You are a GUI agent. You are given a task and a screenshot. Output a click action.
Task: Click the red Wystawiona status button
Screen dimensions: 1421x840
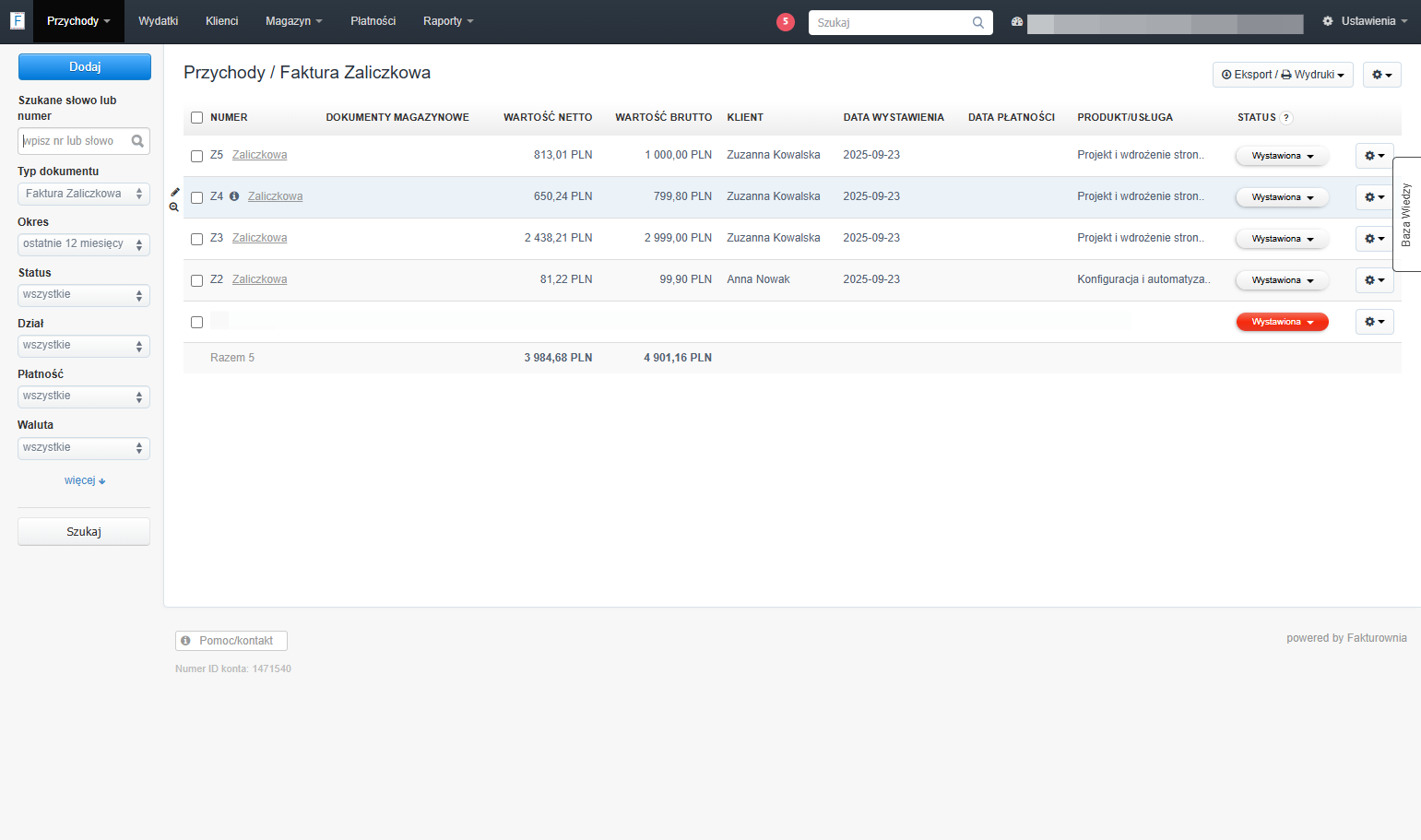click(1282, 322)
